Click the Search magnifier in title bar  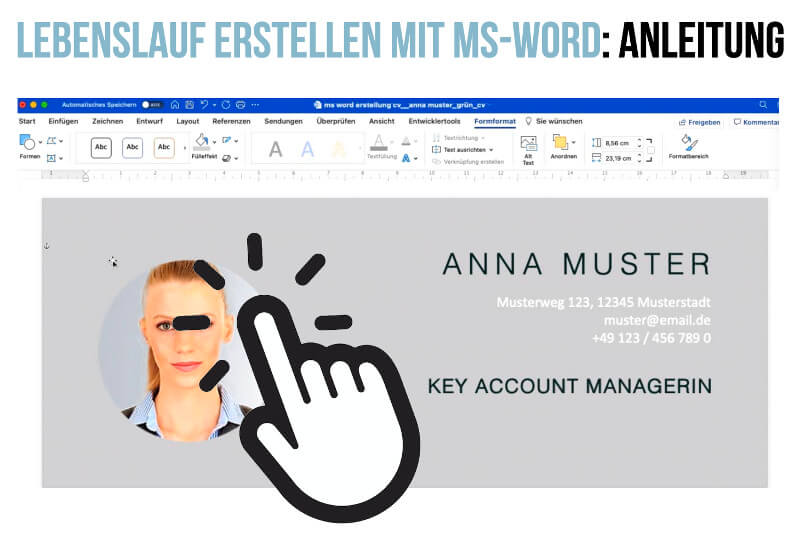pos(763,105)
